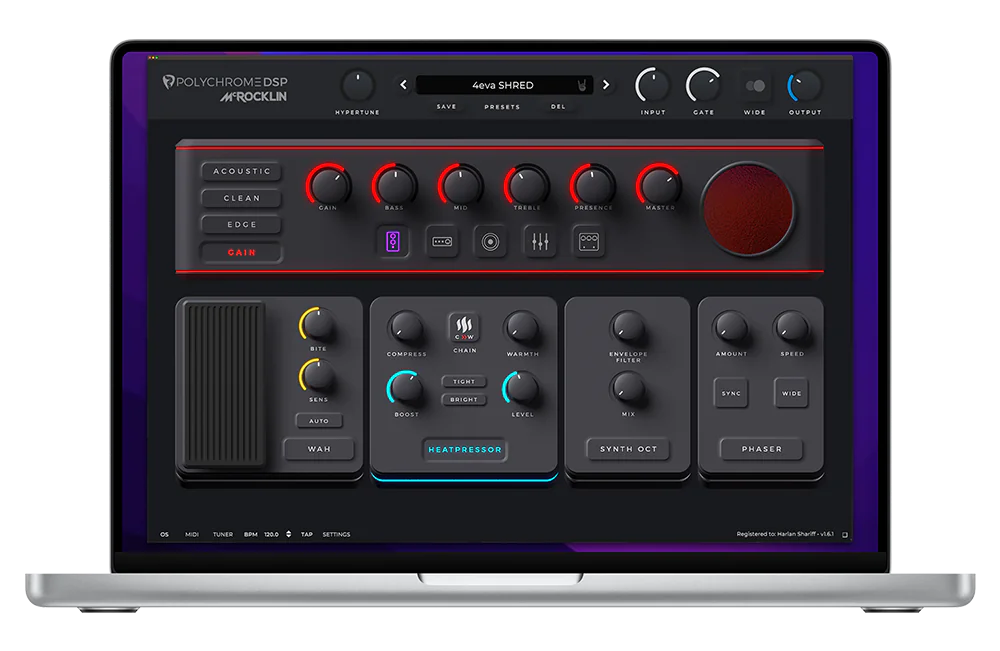
Task: Open the EQ faders icon
Action: point(540,241)
